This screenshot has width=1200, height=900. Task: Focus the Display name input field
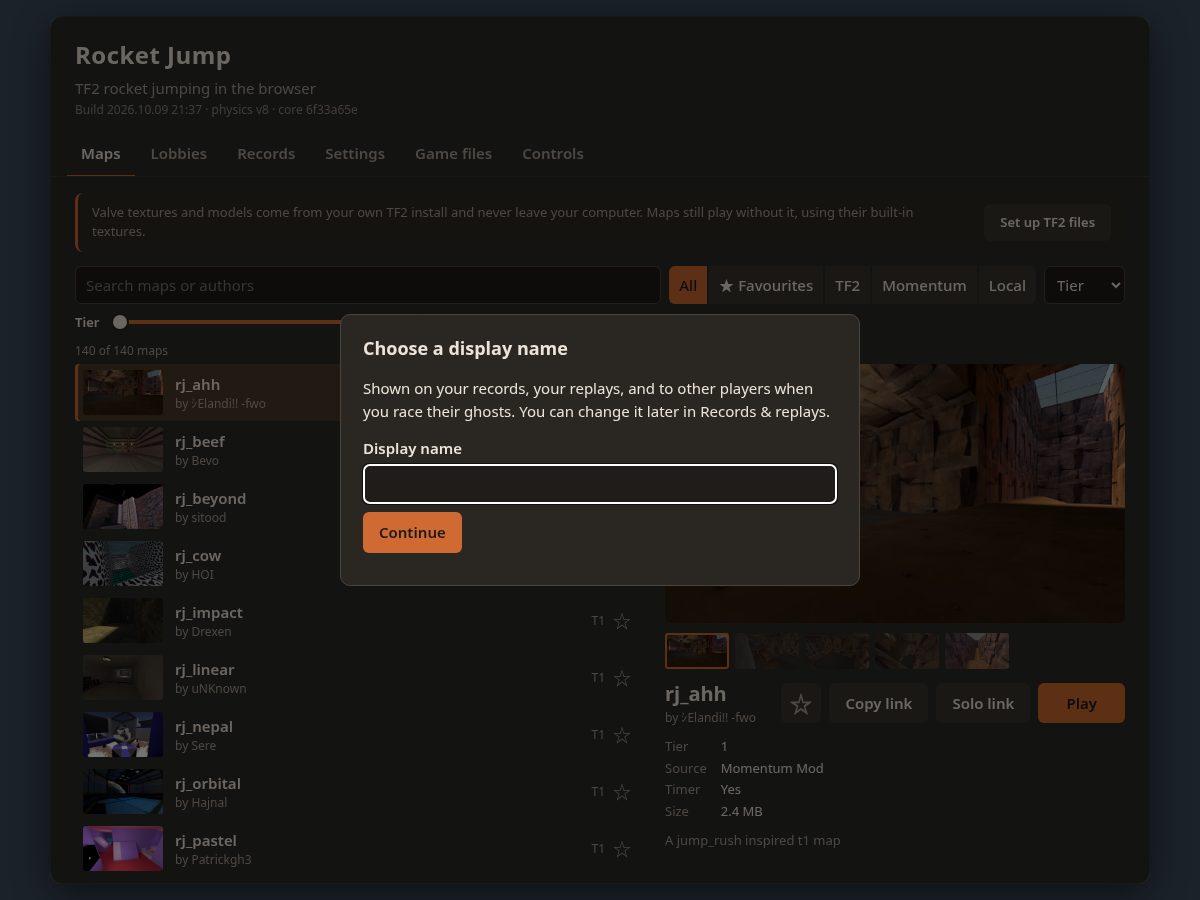[600, 484]
